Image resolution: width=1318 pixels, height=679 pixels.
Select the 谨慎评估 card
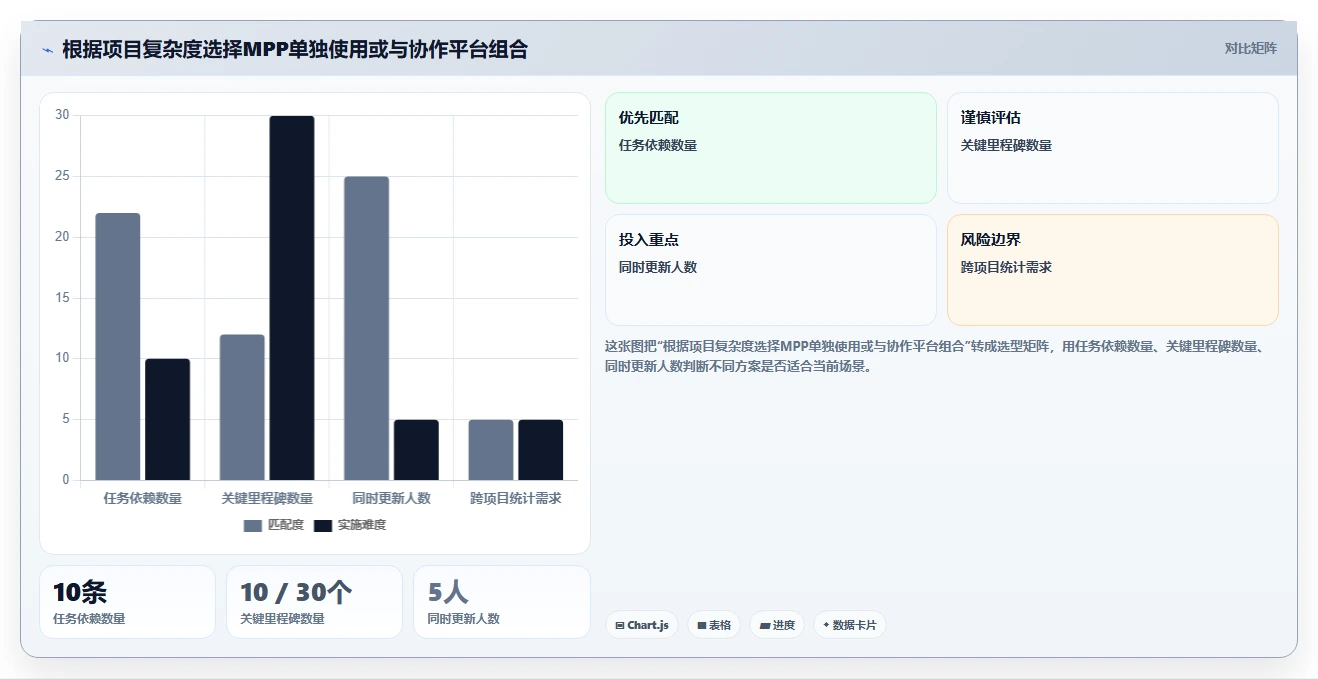1113,148
